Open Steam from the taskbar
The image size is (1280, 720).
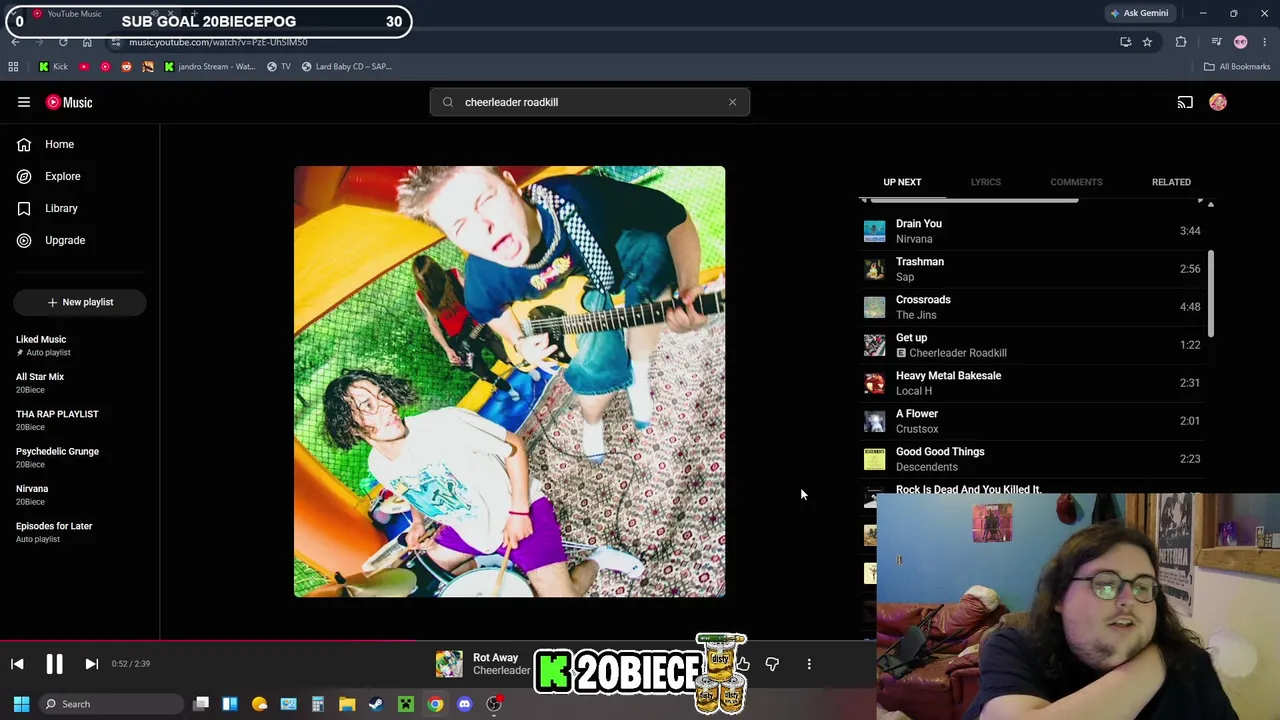(x=376, y=704)
